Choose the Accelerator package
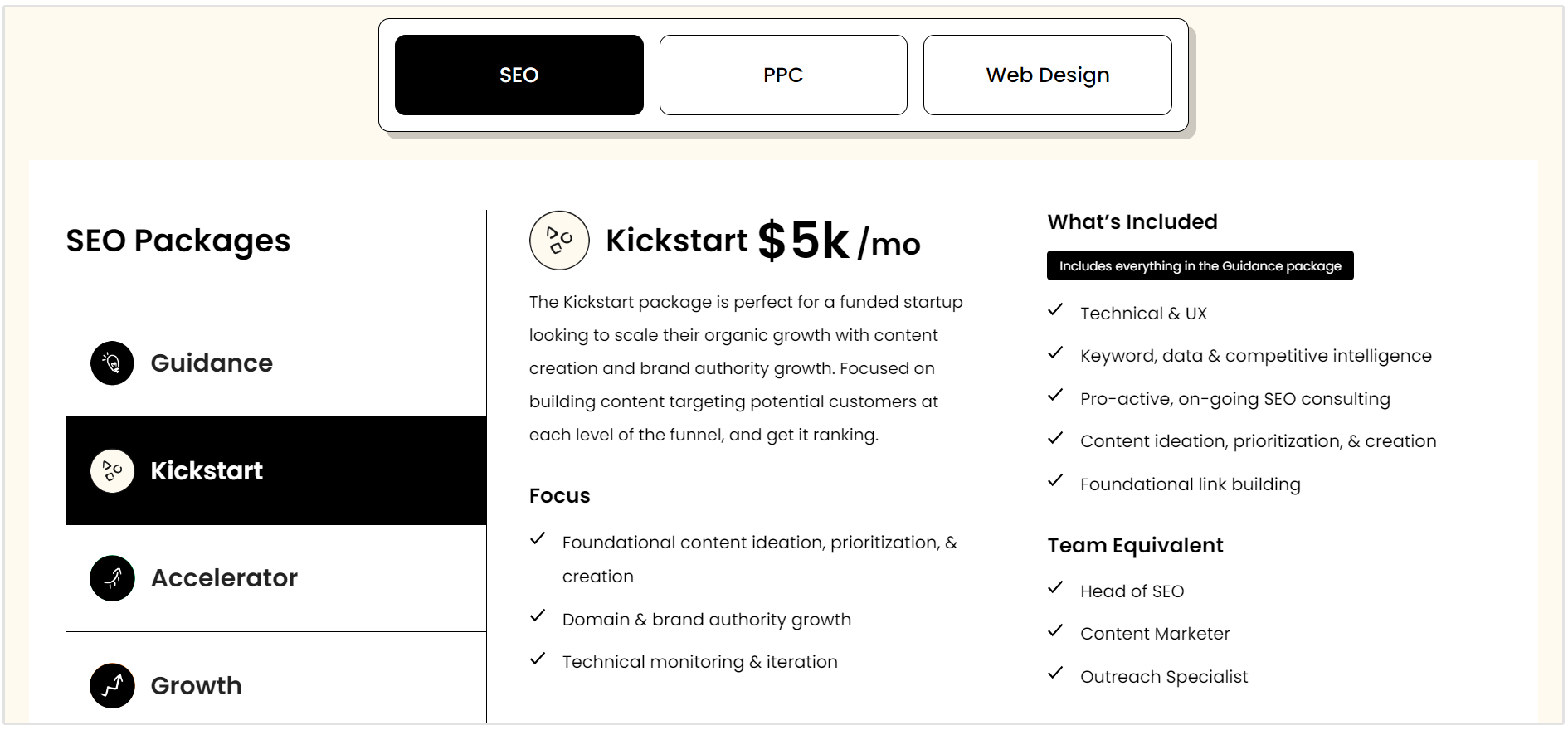The image size is (1568, 730). pyautogui.click(x=224, y=578)
